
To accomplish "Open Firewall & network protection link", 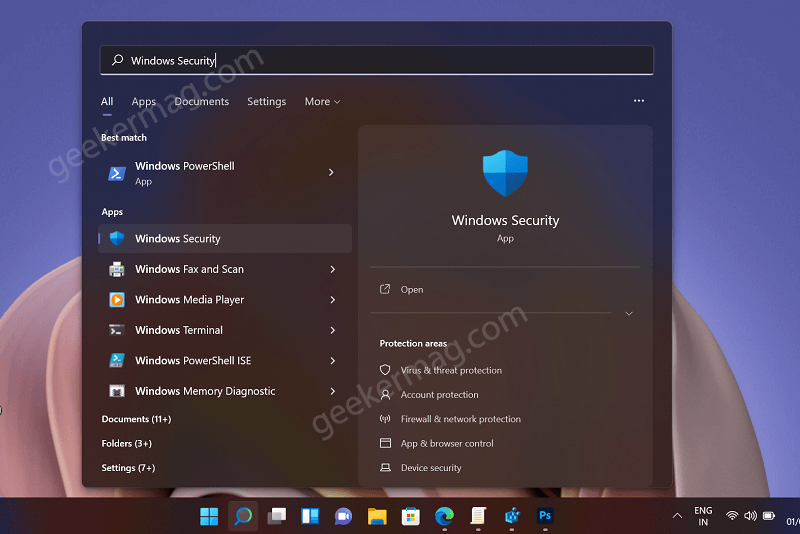I will coord(461,419).
